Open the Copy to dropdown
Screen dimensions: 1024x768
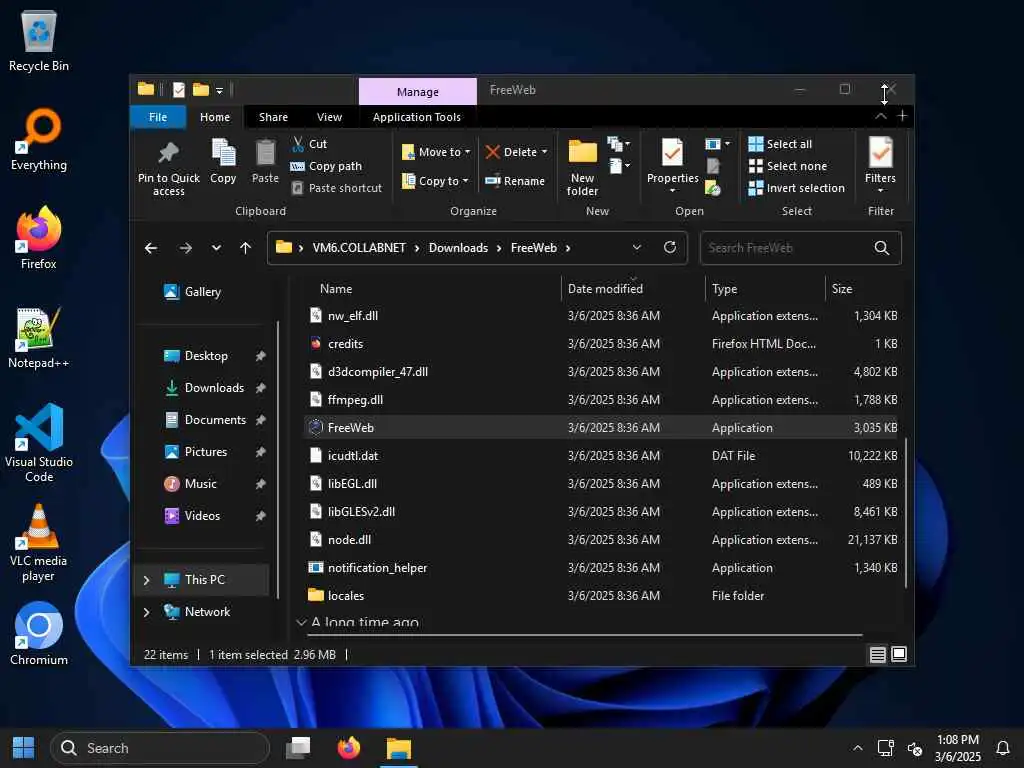point(434,181)
